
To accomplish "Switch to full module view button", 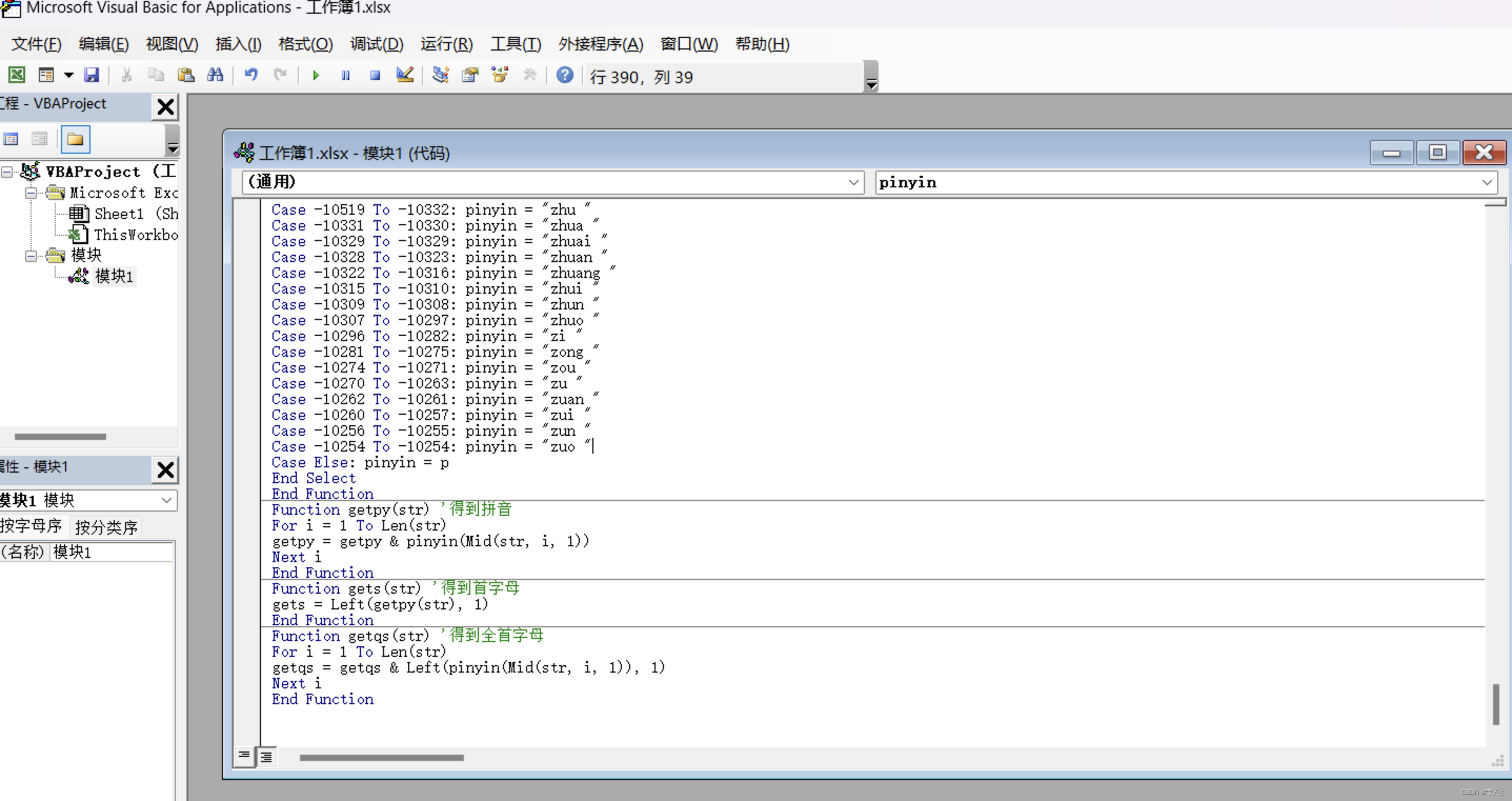I will tap(267, 756).
